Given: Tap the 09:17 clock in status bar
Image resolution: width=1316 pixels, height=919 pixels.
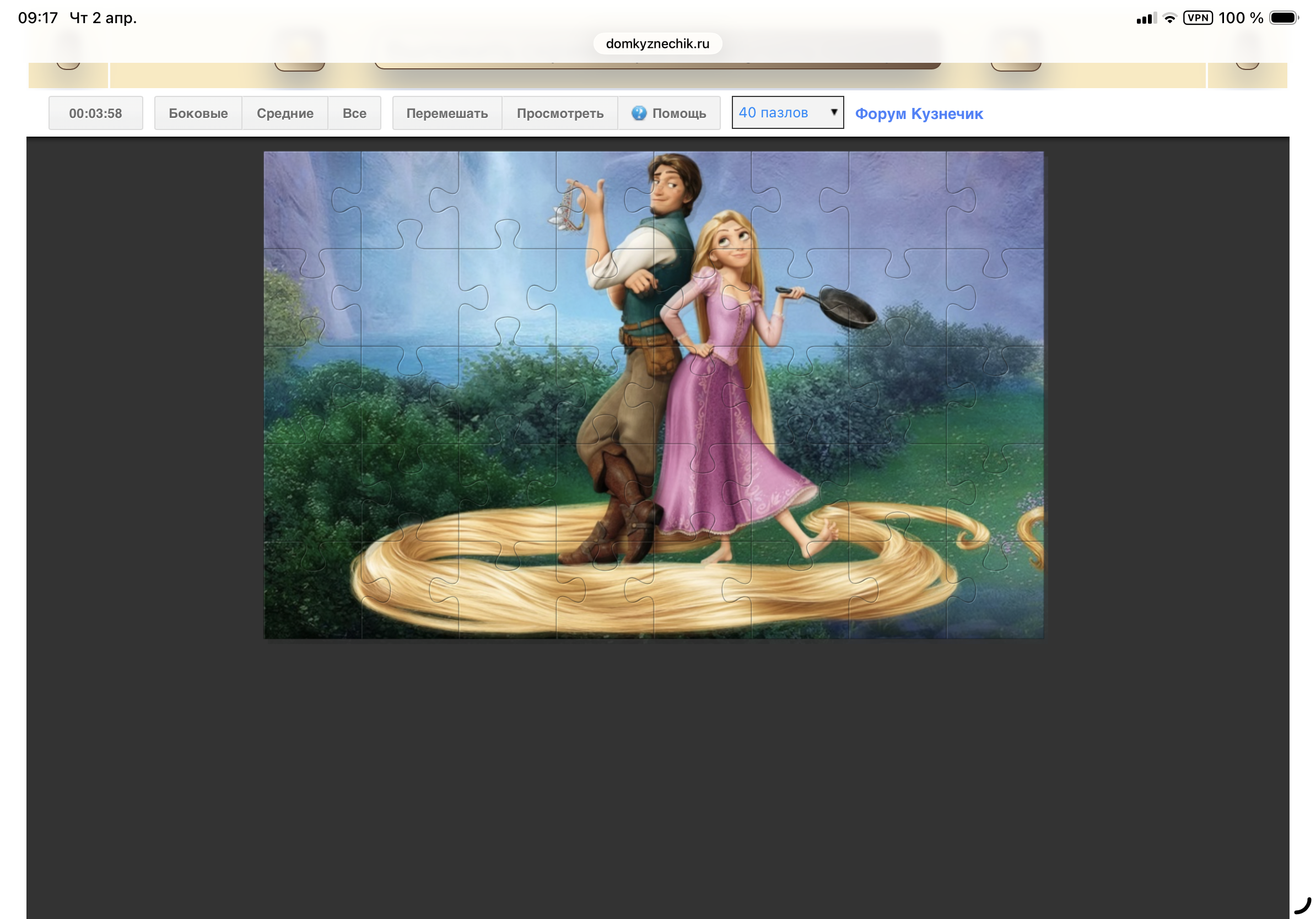Looking at the screenshot, I should pyautogui.click(x=38, y=18).
